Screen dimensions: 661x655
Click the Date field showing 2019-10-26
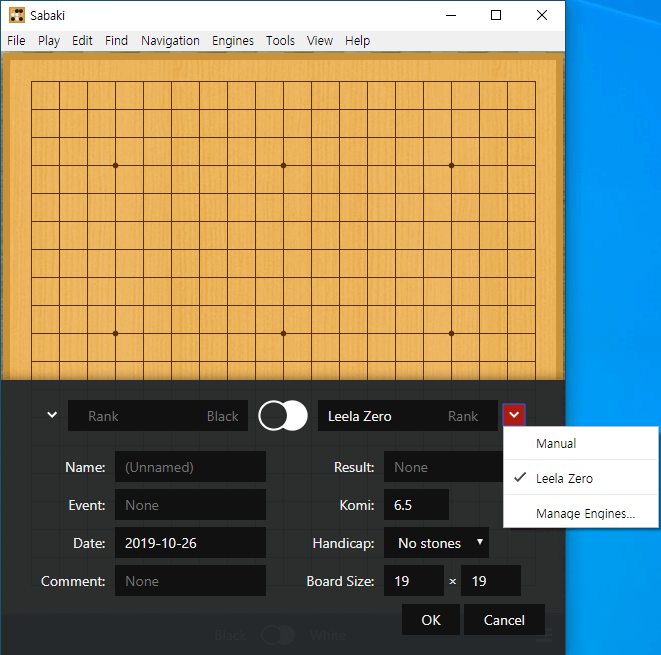pyautogui.click(x=190, y=543)
